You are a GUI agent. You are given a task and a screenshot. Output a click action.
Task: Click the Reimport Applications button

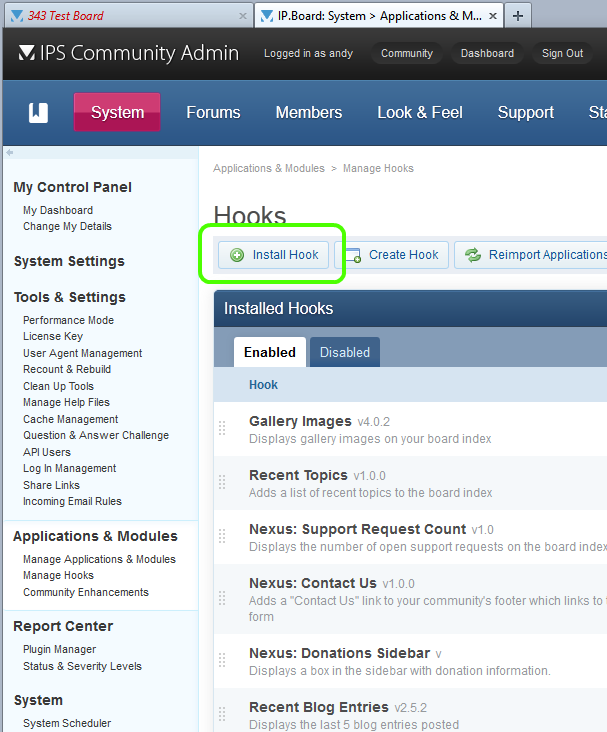click(531, 255)
